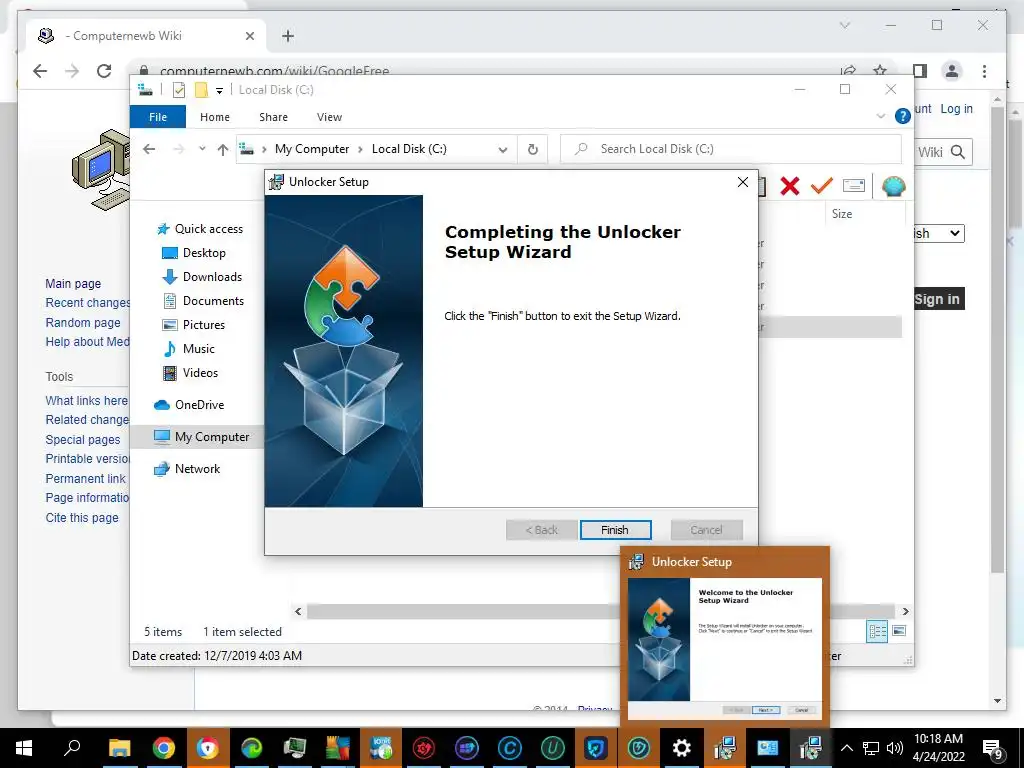Open the notification center with 9 alerts
Image resolution: width=1024 pixels, height=768 pixels.
(x=993, y=749)
